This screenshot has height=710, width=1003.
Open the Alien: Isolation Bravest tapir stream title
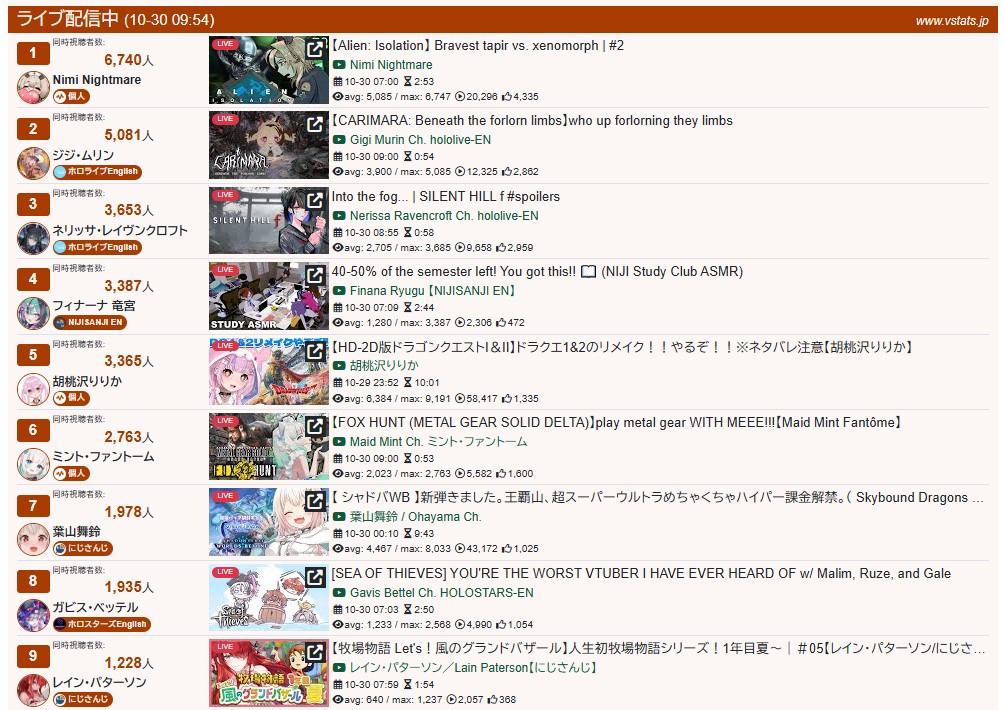(x=477, y=45)
